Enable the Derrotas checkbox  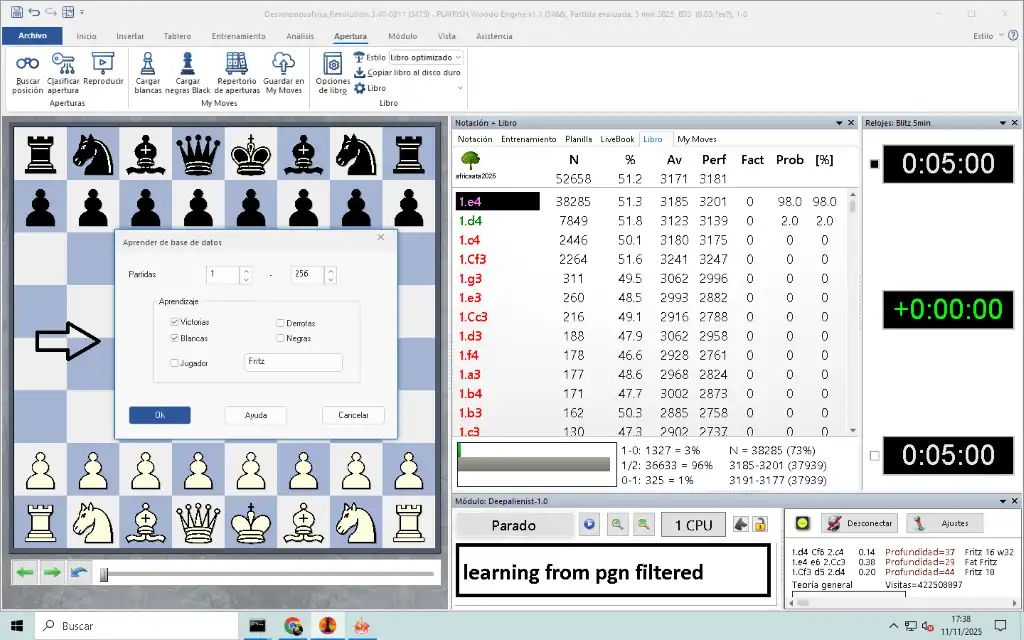click(x=280, y=323)
